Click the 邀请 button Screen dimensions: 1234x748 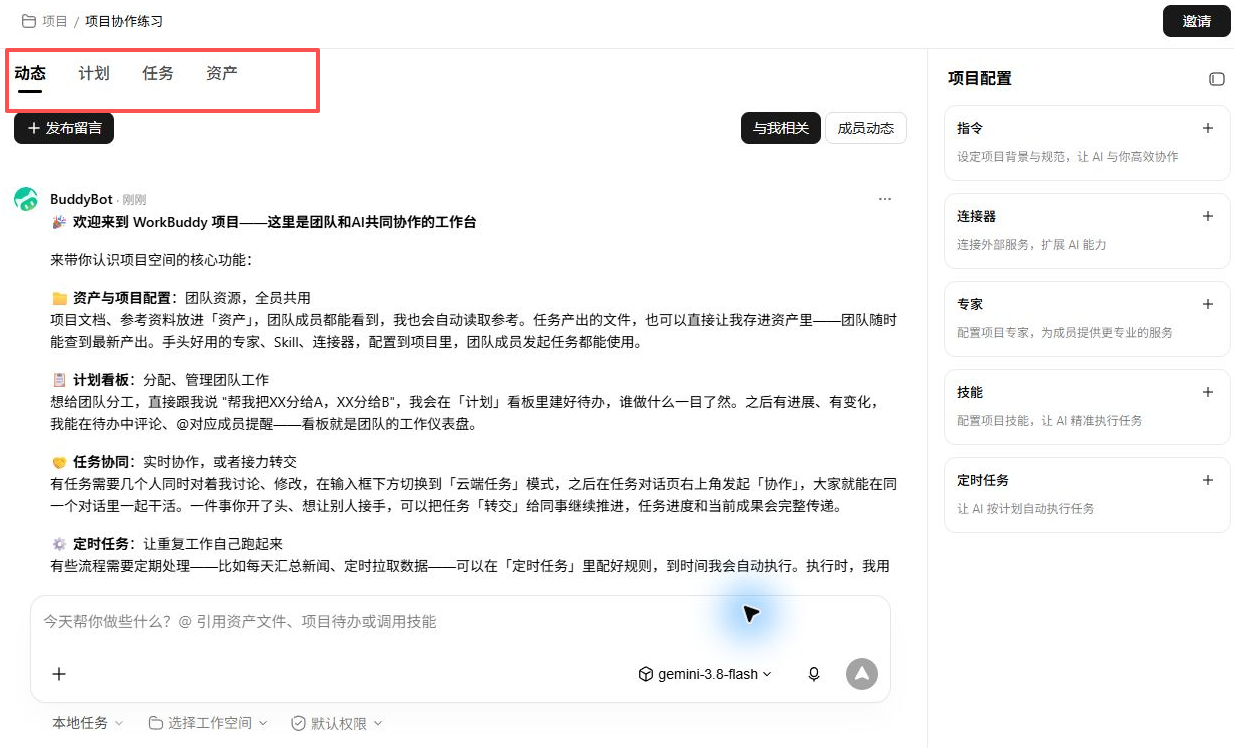point(1196,21)
